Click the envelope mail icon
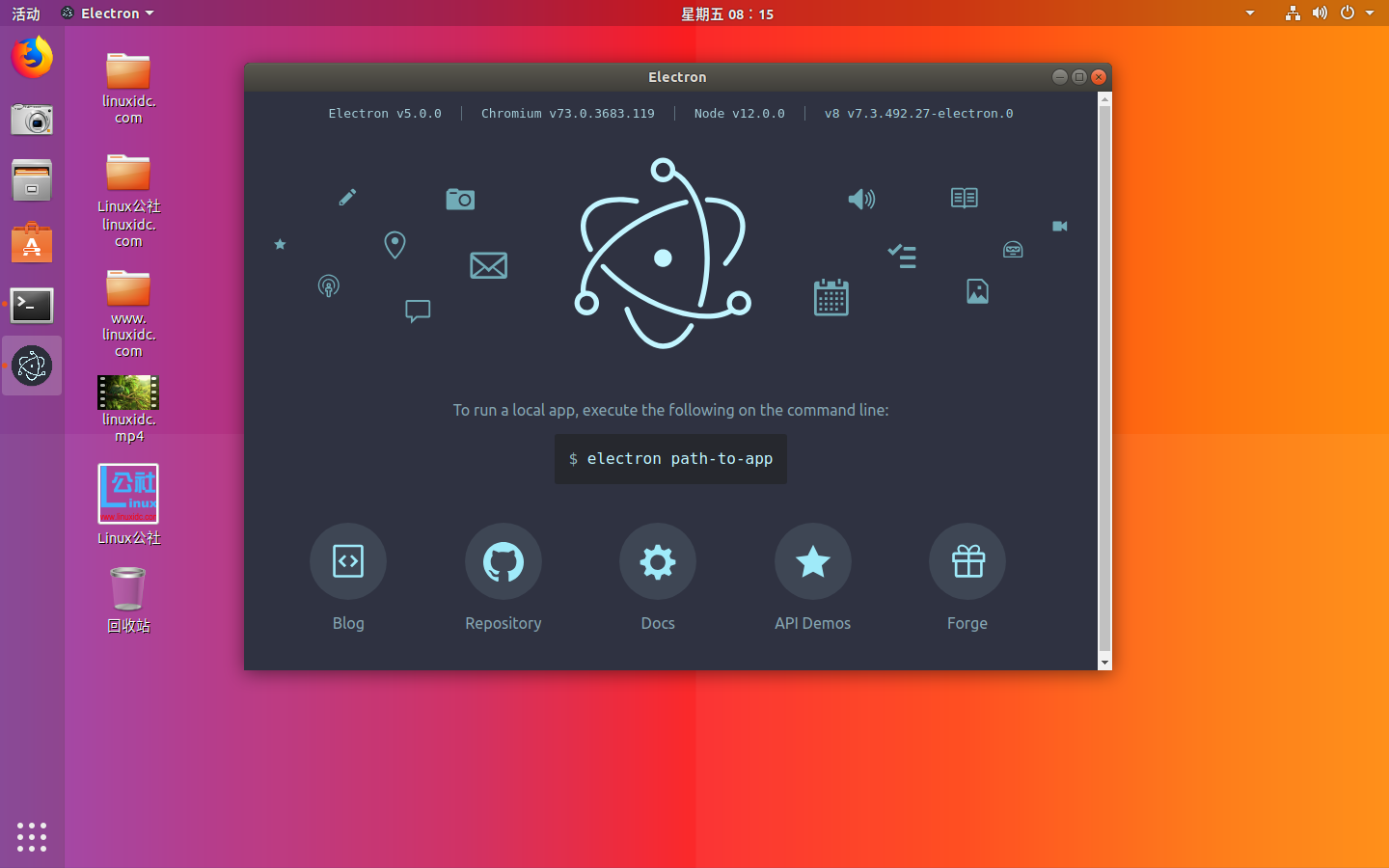 point(488,265)
